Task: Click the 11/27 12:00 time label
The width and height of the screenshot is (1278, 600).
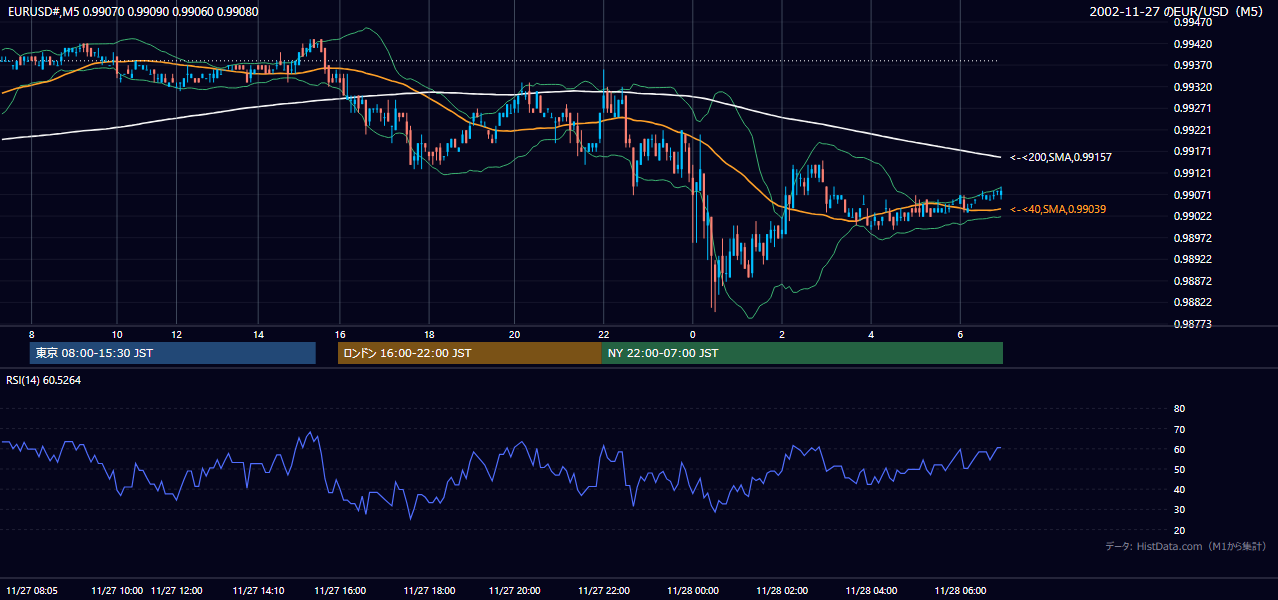Action: [177, 591]
